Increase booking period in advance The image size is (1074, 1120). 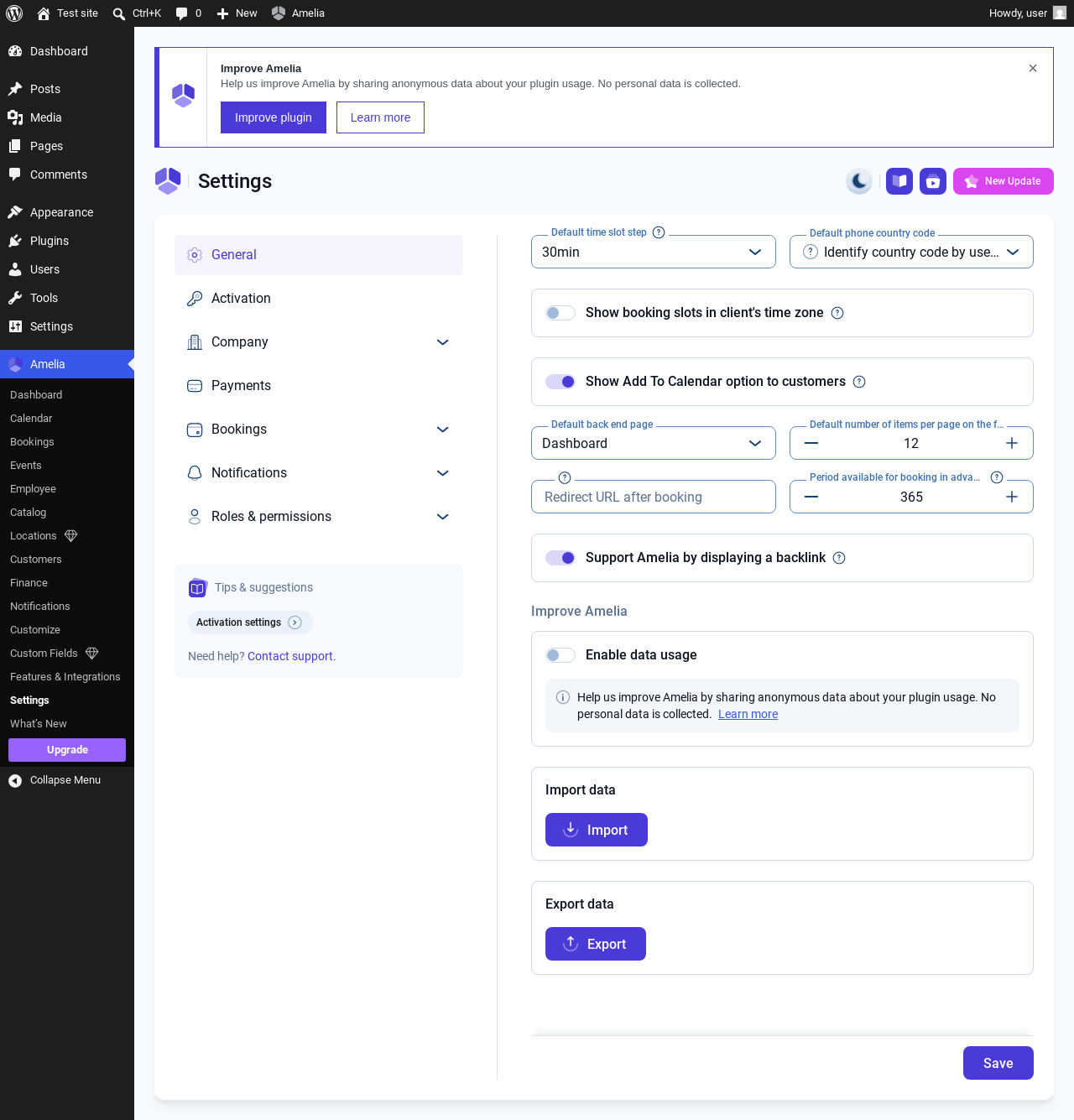1012,497
